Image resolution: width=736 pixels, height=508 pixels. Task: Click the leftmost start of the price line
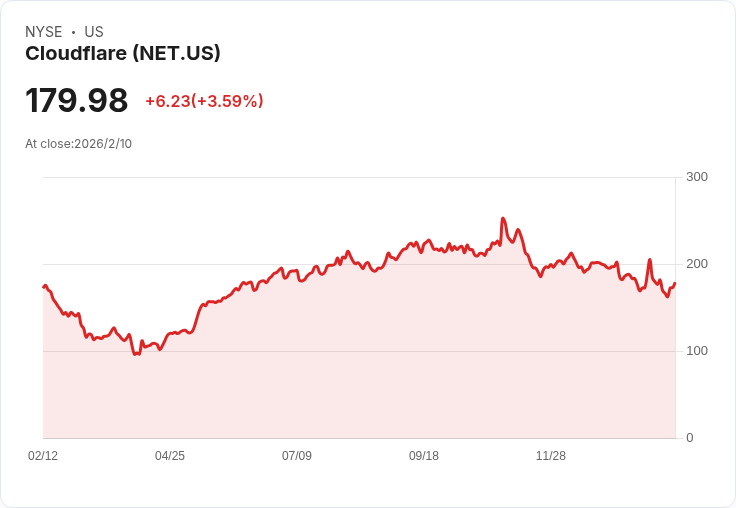pyautogui.click(x=44, y=287)
